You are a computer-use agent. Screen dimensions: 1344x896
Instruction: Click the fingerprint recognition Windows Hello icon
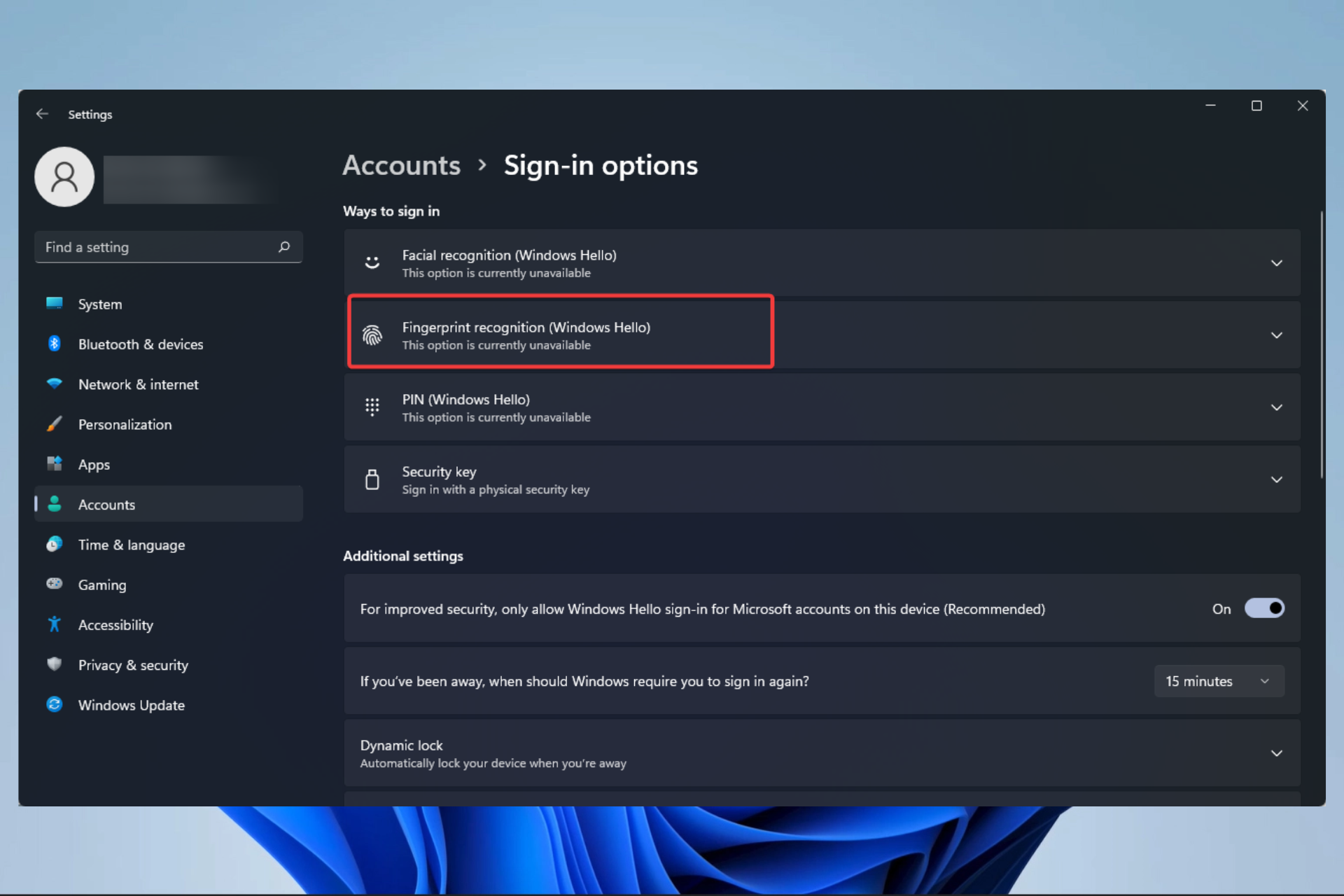pos(372,334)
